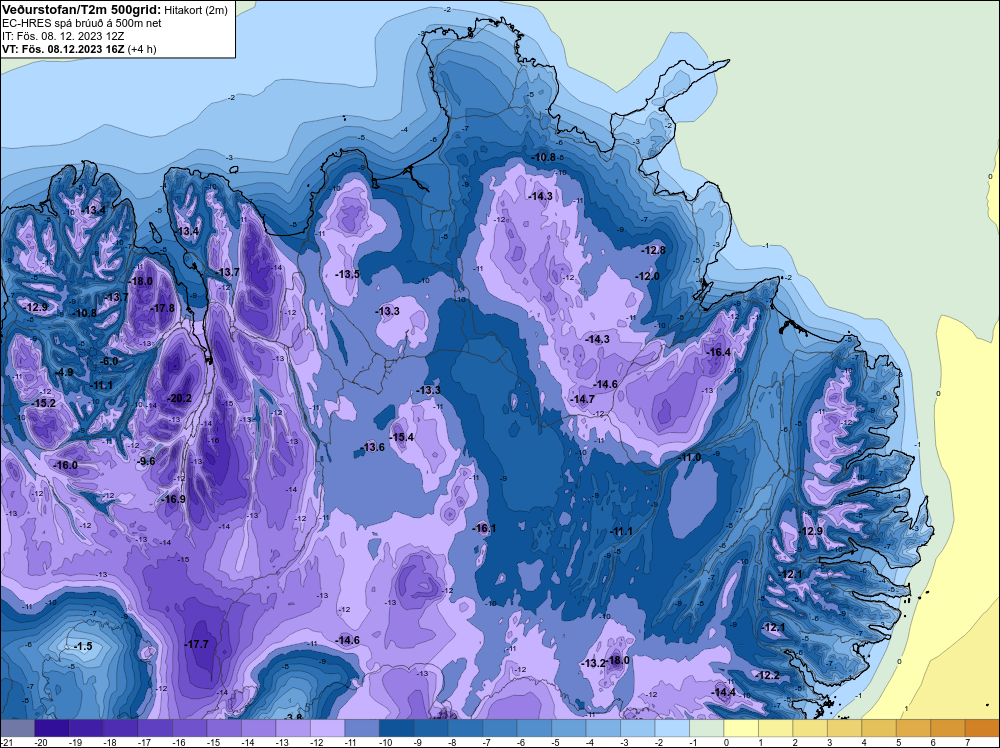This screenshot has height=748, width=1000.
Task: Select the -14.7 temperature label
Action: pyautogui.click(x=582, y=399)
